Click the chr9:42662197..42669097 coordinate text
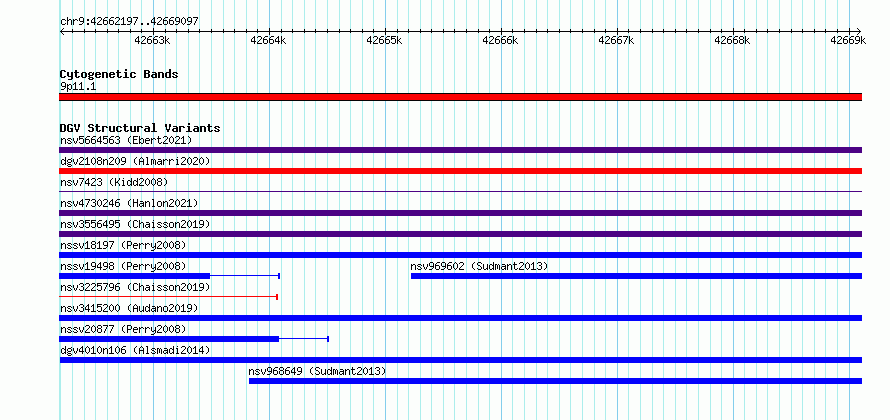Screen dimensions: 890x420 click(x=129, y=21)
